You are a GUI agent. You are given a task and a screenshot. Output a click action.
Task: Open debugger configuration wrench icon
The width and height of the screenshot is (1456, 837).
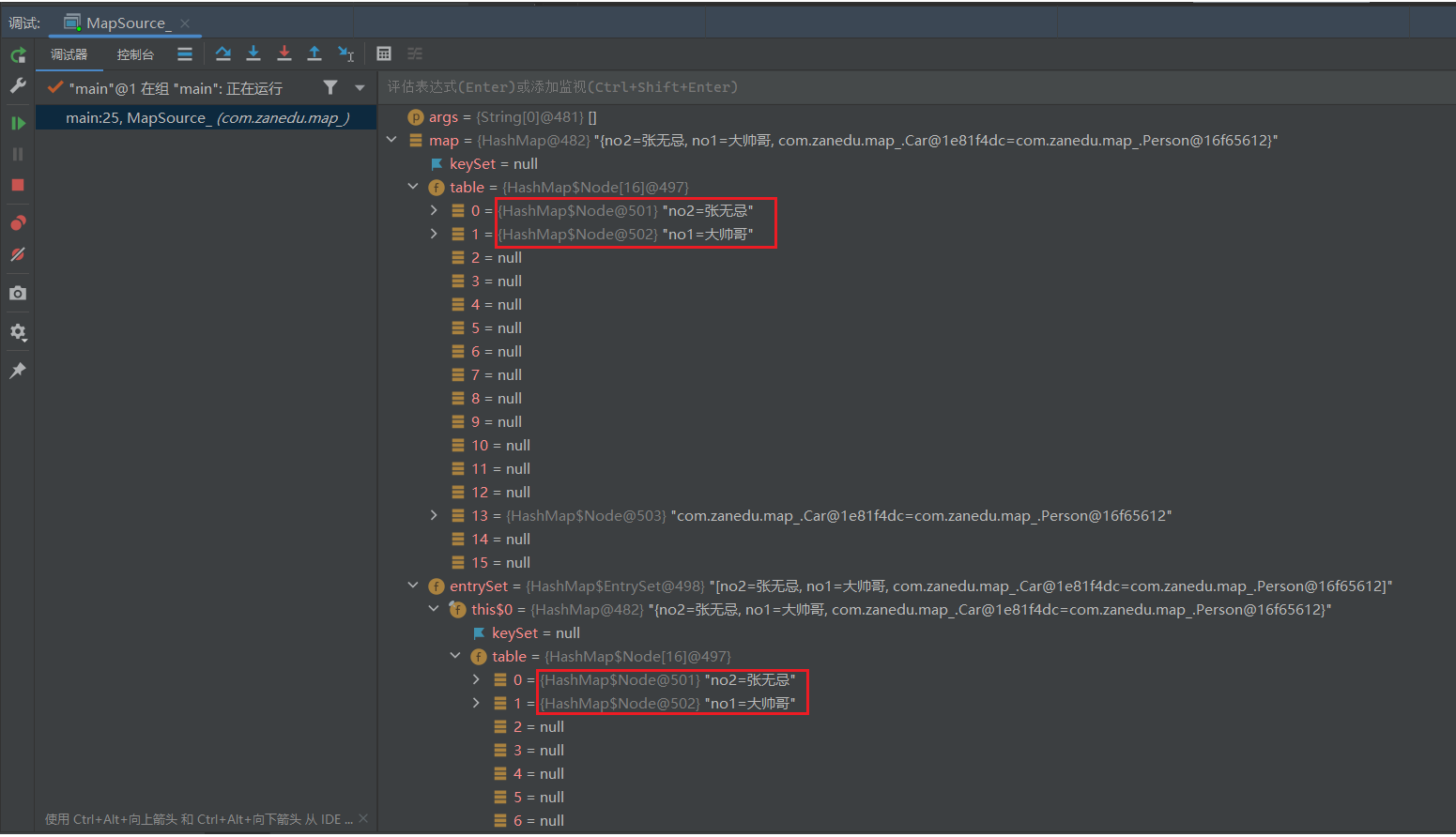point(18,86)
